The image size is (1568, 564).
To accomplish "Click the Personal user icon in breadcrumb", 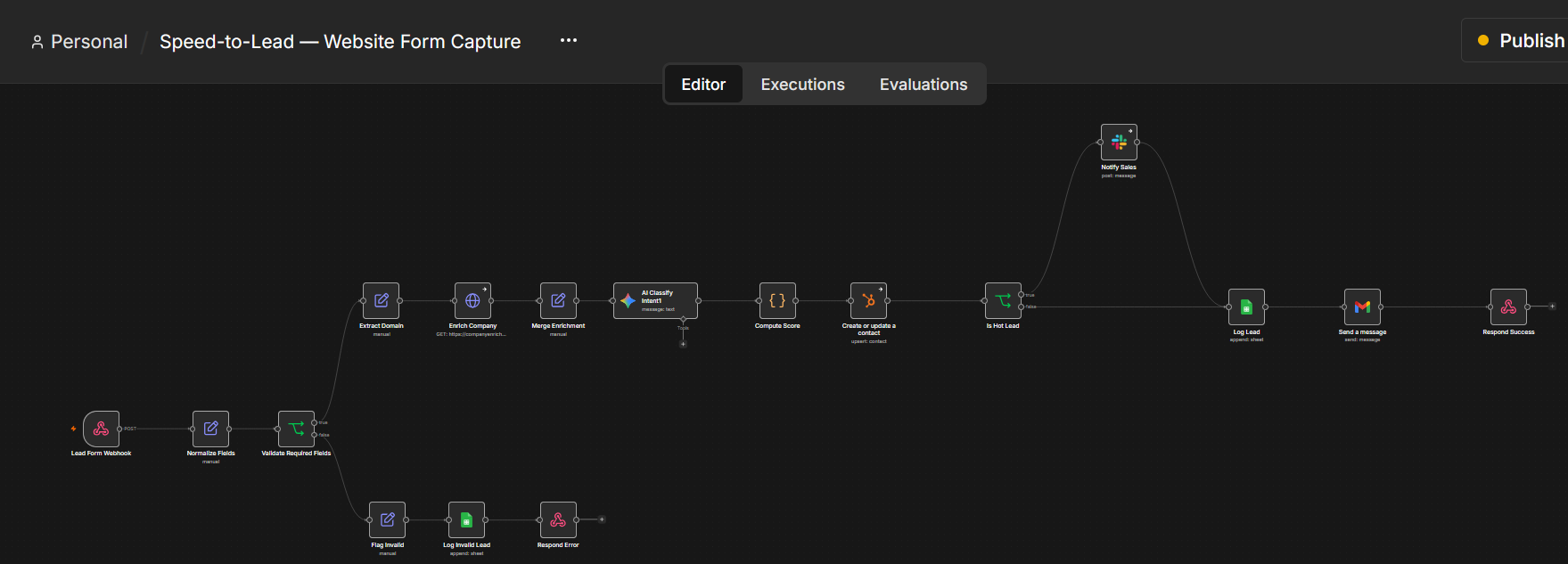I will [x=37, y=42].
